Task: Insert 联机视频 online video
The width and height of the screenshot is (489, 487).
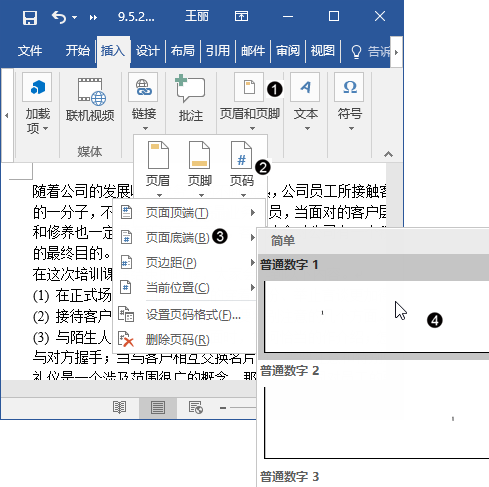Action: [x=90, y=100]
